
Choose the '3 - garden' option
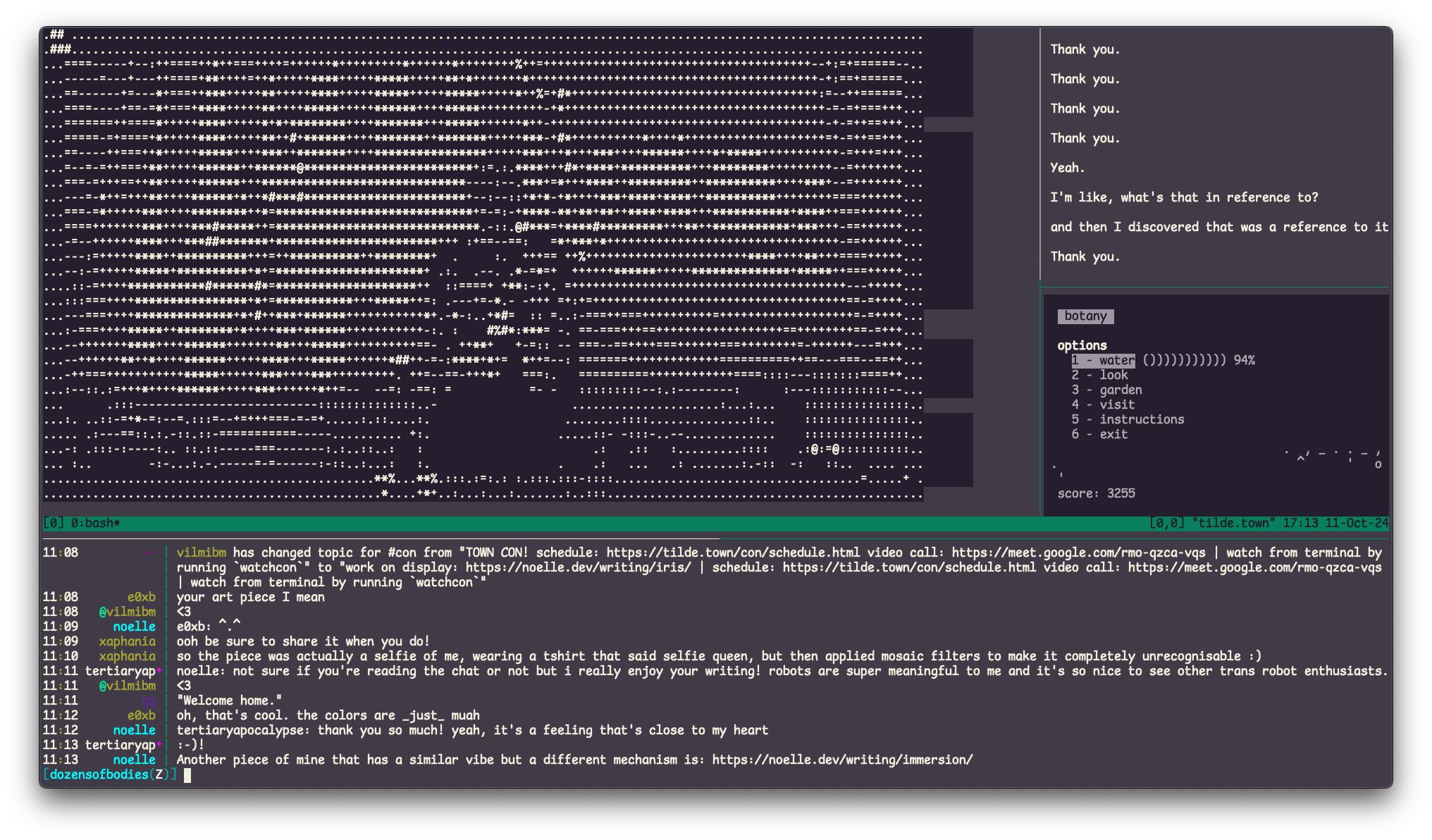[1106, 390]
